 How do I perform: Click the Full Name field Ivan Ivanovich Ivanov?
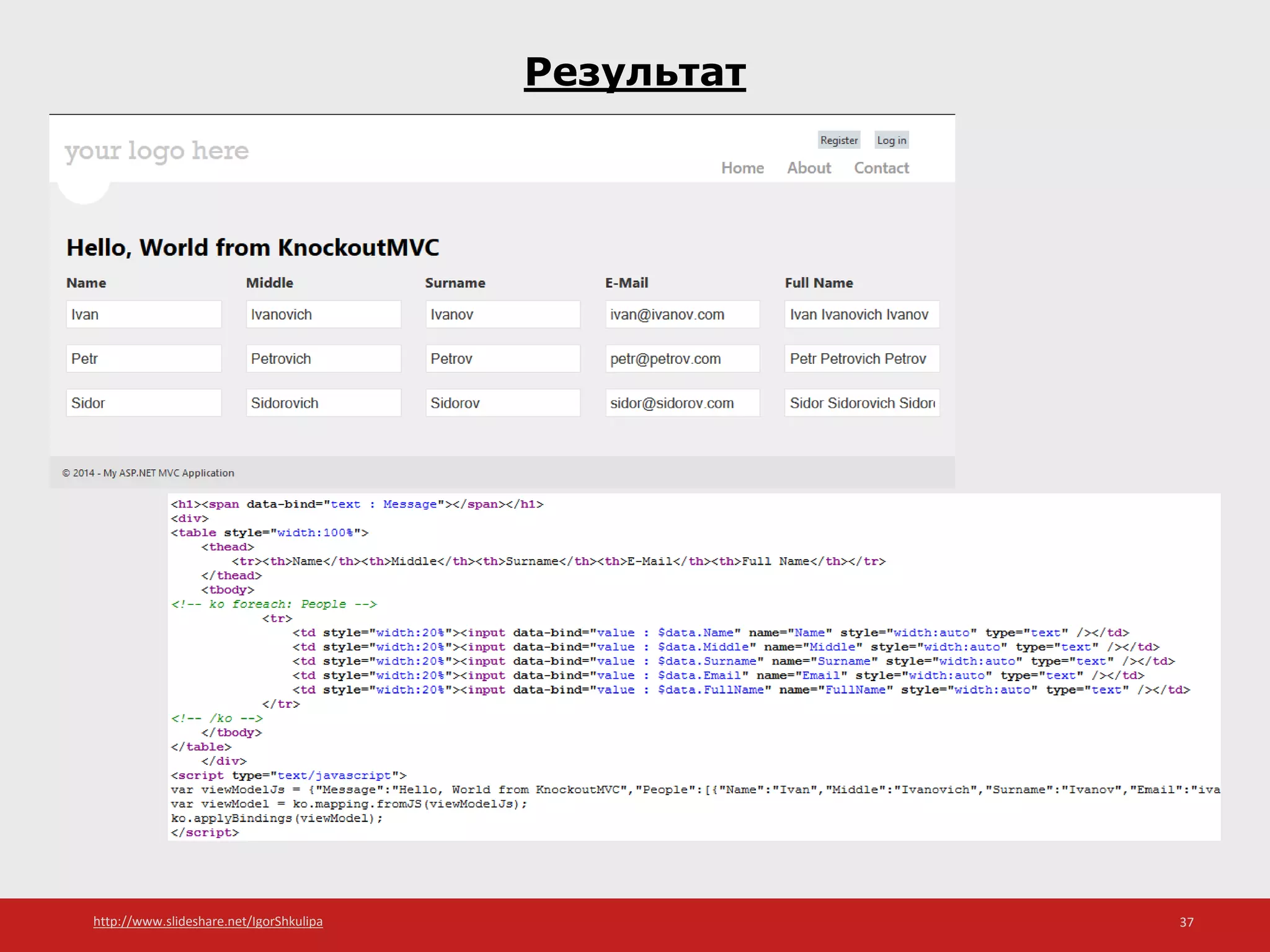tap(861, 314)
